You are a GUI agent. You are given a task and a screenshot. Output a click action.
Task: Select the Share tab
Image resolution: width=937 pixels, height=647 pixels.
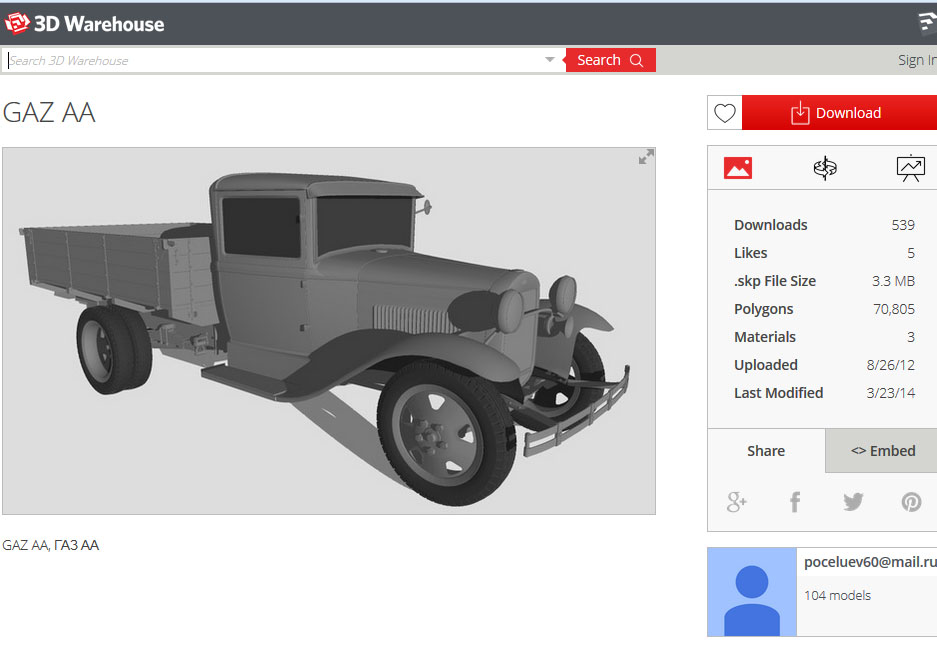766,451
